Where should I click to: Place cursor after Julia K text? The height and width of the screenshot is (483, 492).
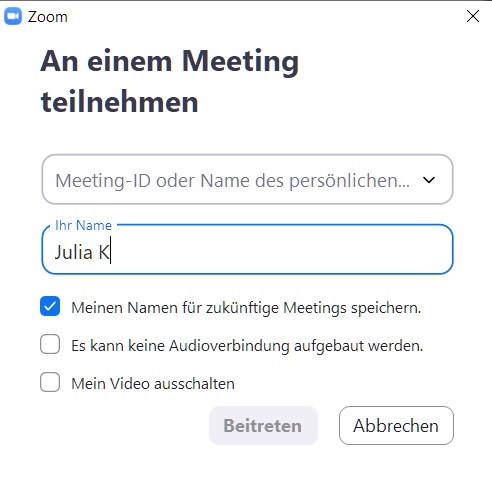pos(110,252)
